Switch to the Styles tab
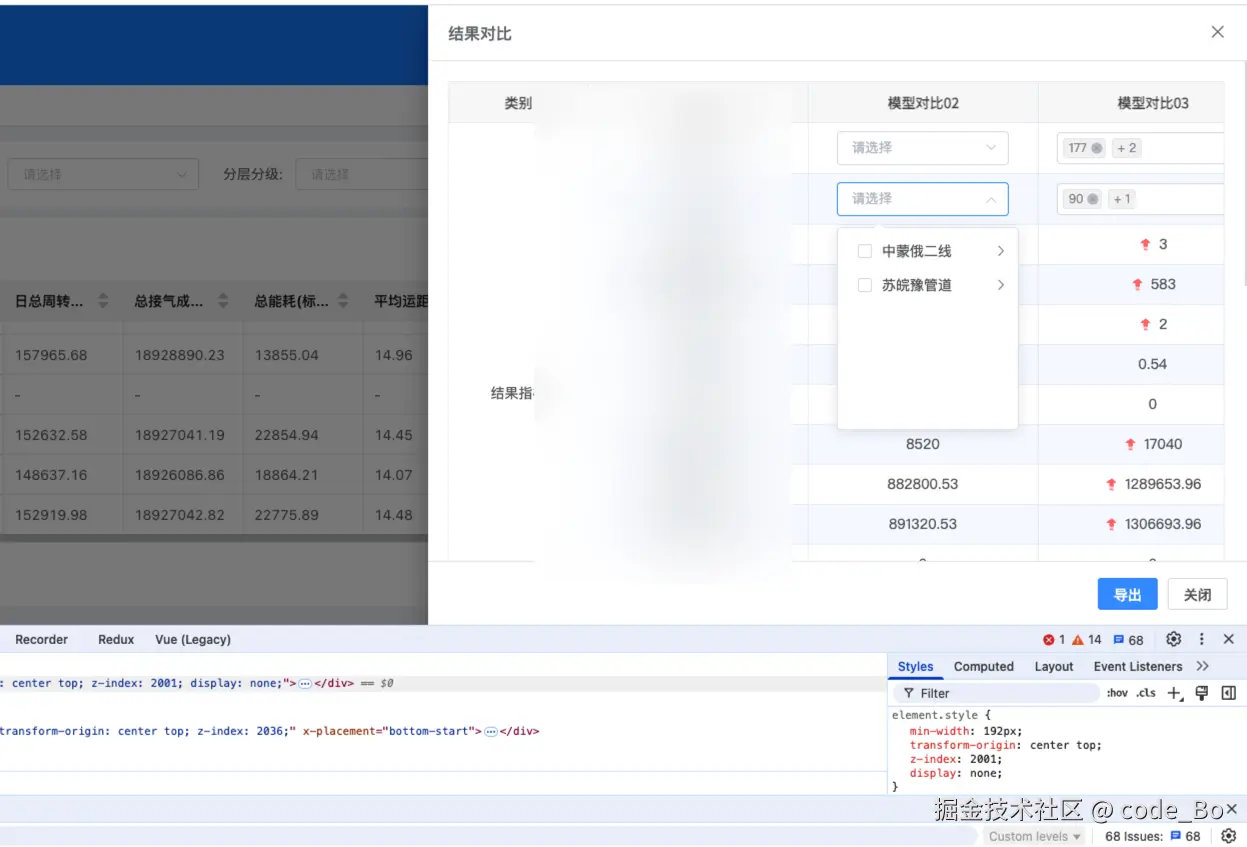 tap(915, 666)
